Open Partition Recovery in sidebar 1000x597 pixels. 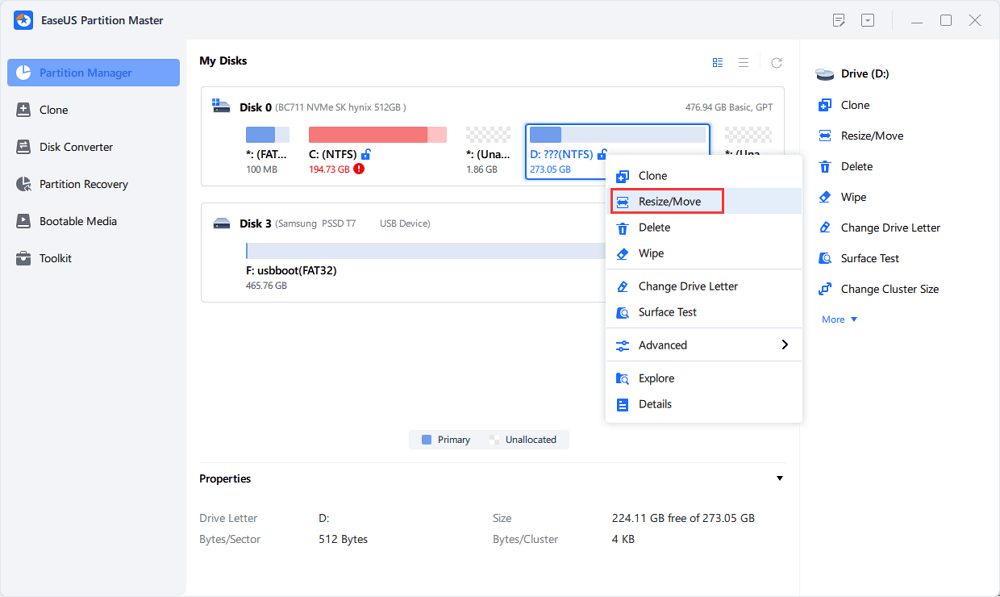pos(84,184)
